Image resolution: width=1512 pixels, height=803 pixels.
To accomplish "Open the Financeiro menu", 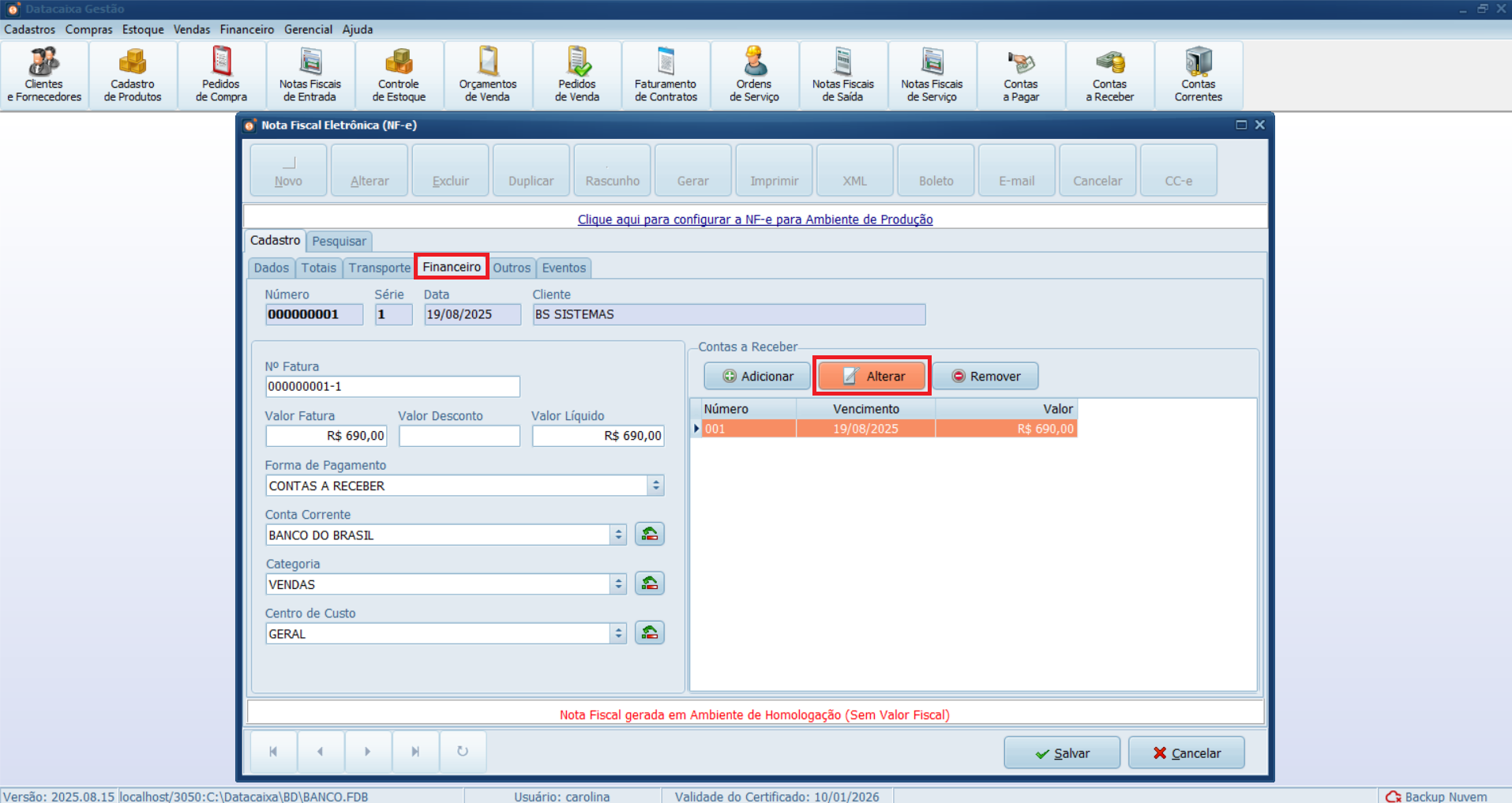I will [246, 29].
